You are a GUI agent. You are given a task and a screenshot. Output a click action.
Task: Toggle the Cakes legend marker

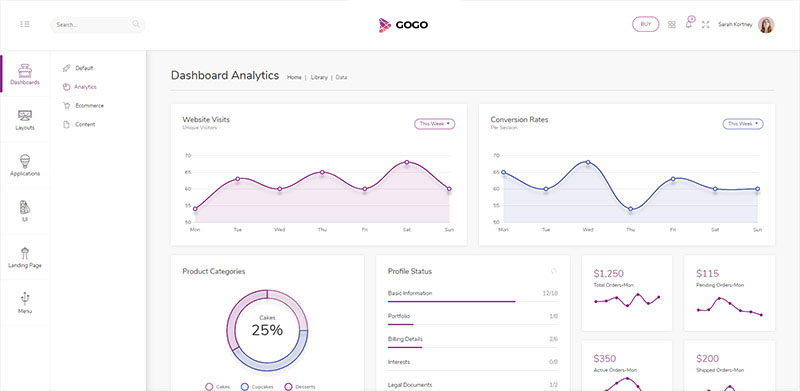(209, 387)
